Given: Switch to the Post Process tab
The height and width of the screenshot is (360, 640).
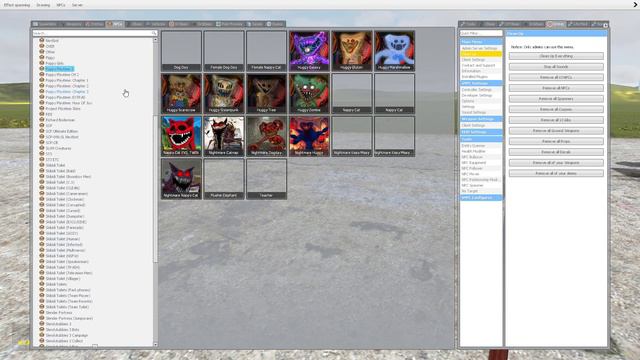Looking at the screenshot, I should [229, 24].
